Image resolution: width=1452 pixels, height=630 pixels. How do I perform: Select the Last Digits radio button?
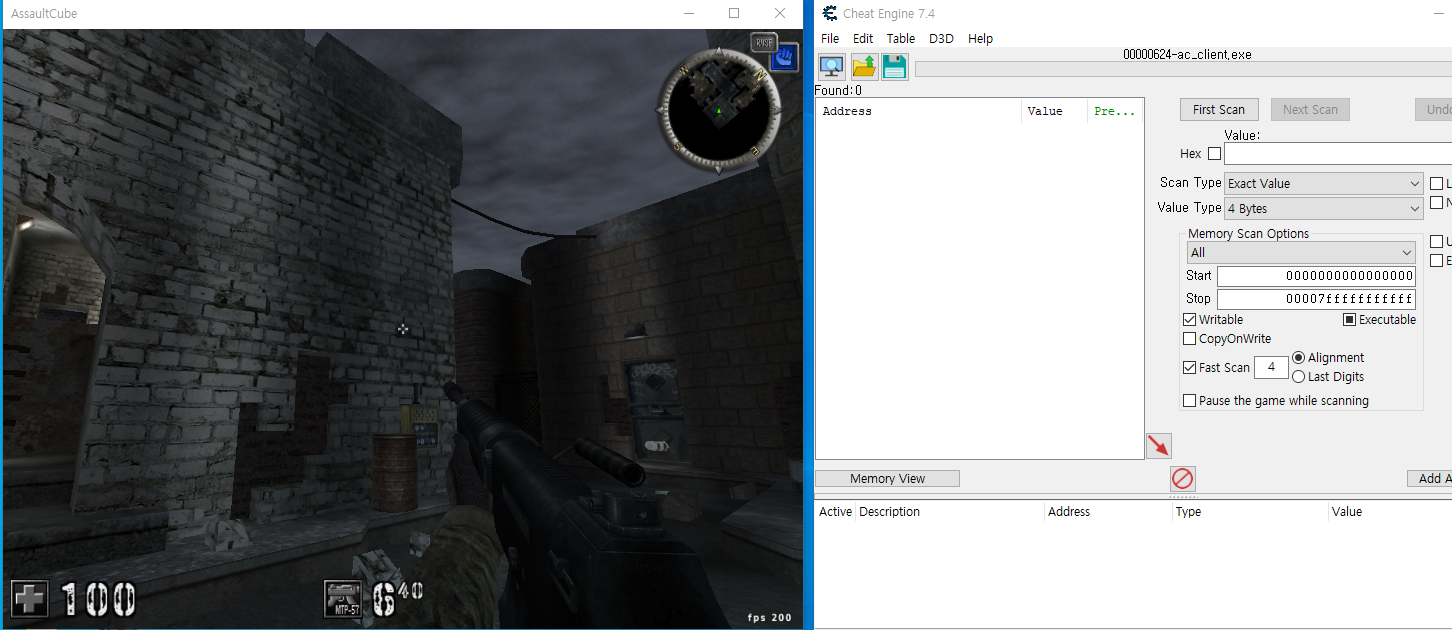pos(1299,377)
